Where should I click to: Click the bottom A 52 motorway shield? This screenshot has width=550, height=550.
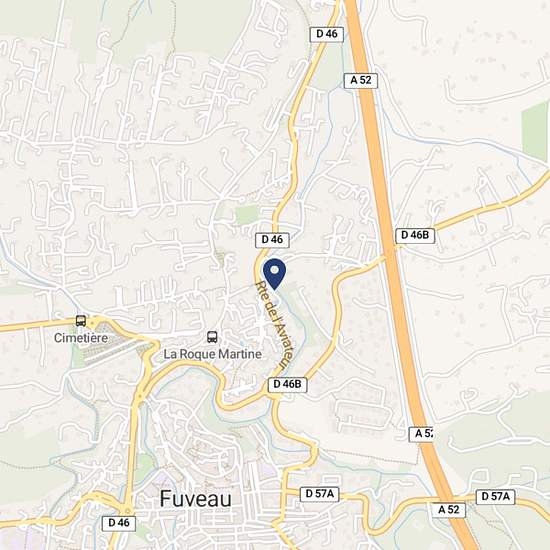(449, 510)
